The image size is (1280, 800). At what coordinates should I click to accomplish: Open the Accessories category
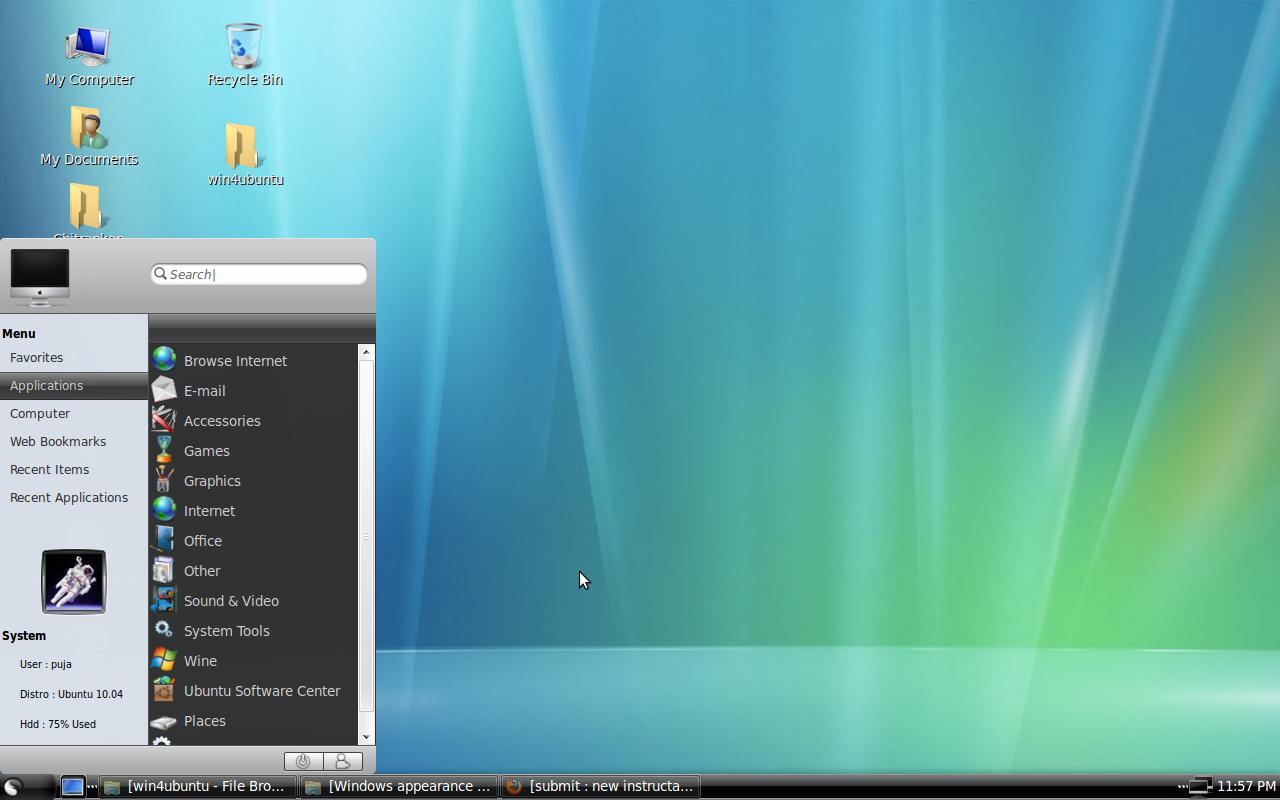point(222,420)
